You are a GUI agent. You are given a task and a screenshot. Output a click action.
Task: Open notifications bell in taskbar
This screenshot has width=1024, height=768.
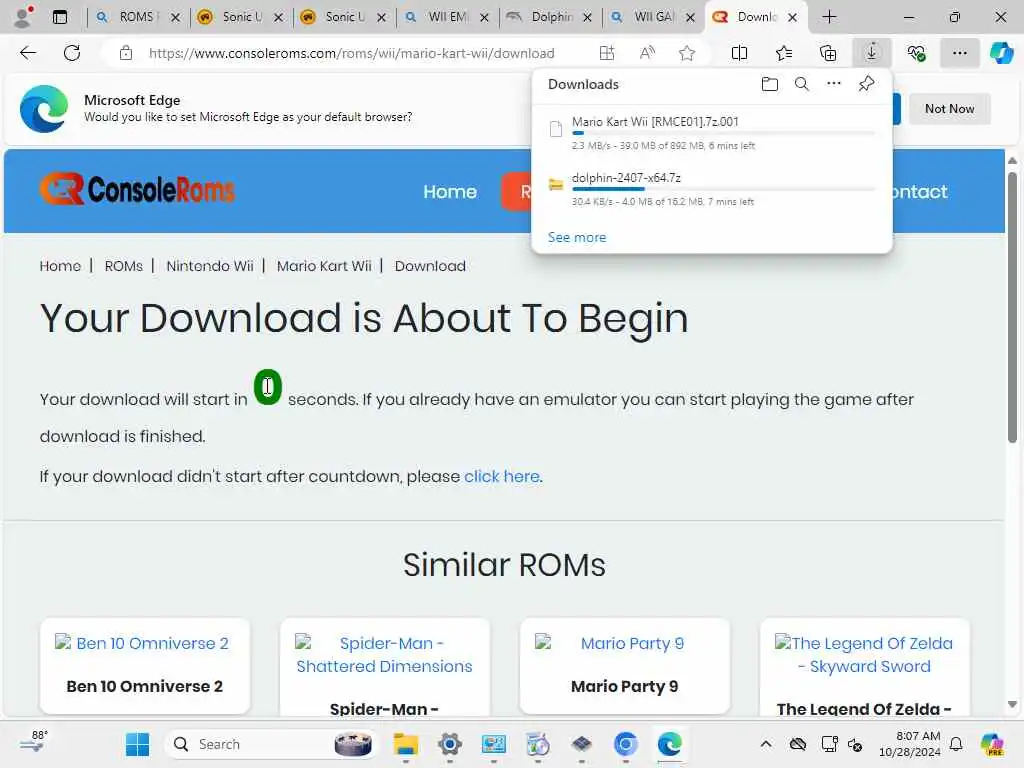tap(956, 744)
